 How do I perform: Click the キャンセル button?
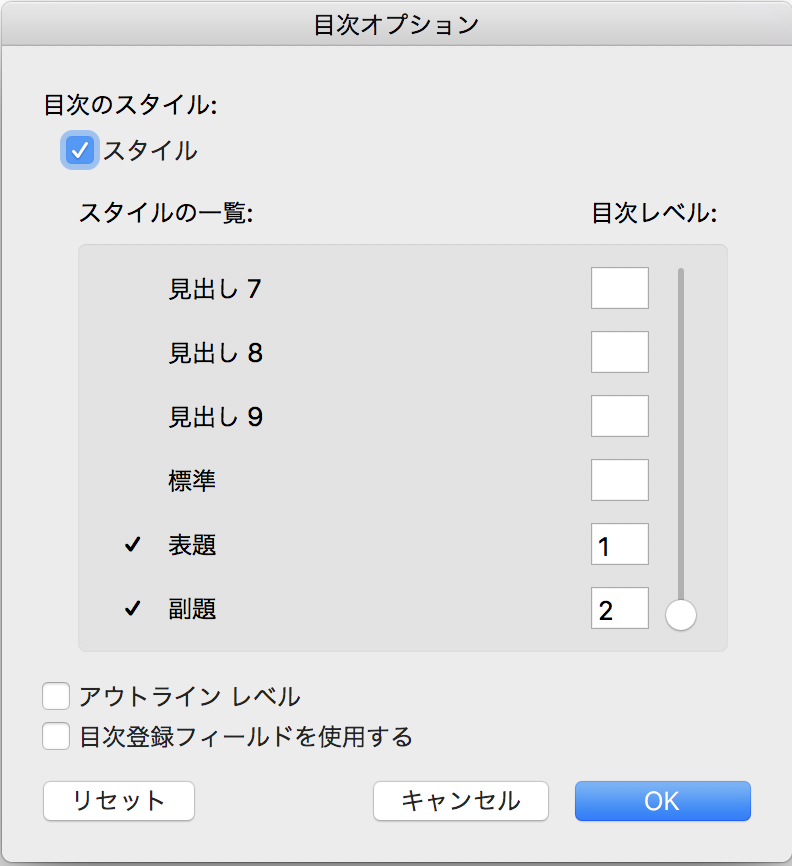click(x=461, y=800)
